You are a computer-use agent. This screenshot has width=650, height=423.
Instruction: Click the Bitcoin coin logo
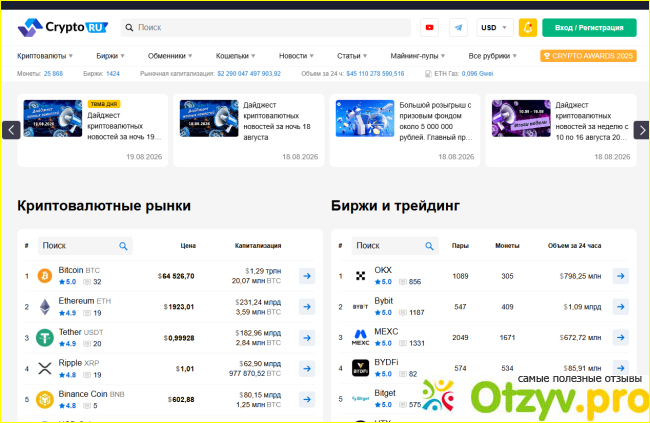(45, 276)
